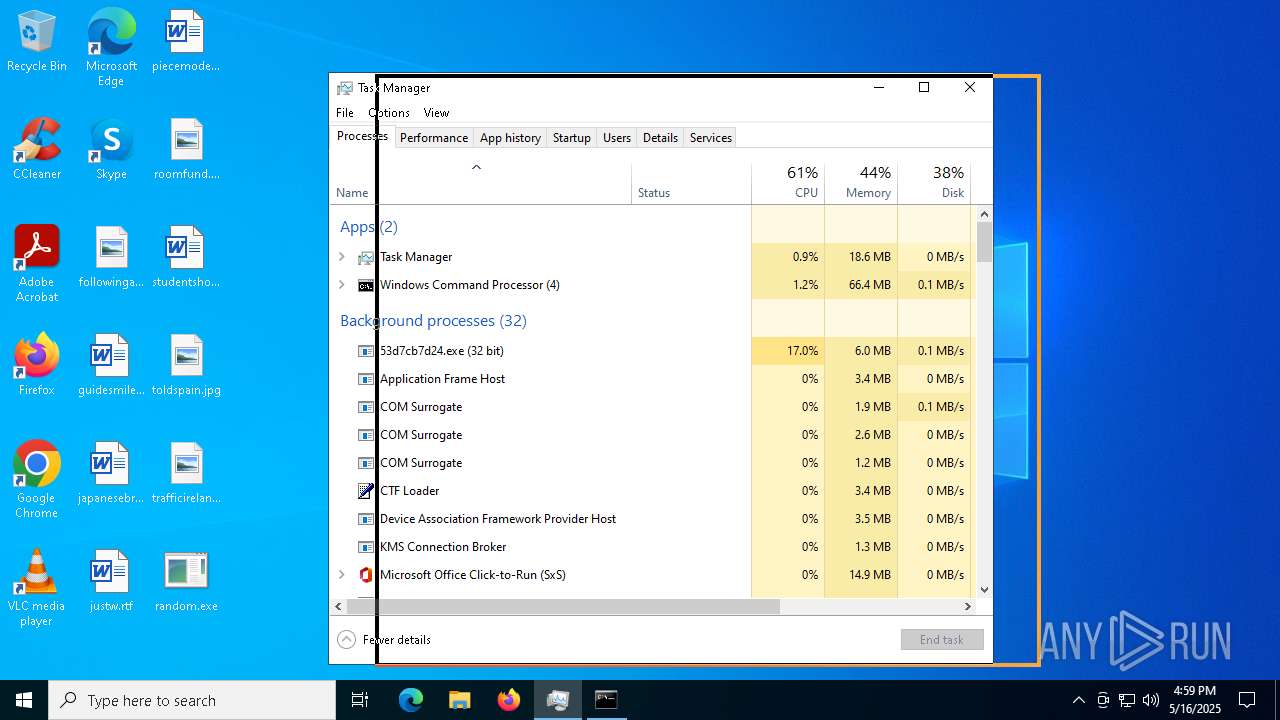Open Adobe Acrobat desktop shortcut
This screenshot has height=720, width=1280.
click(37, 265)
